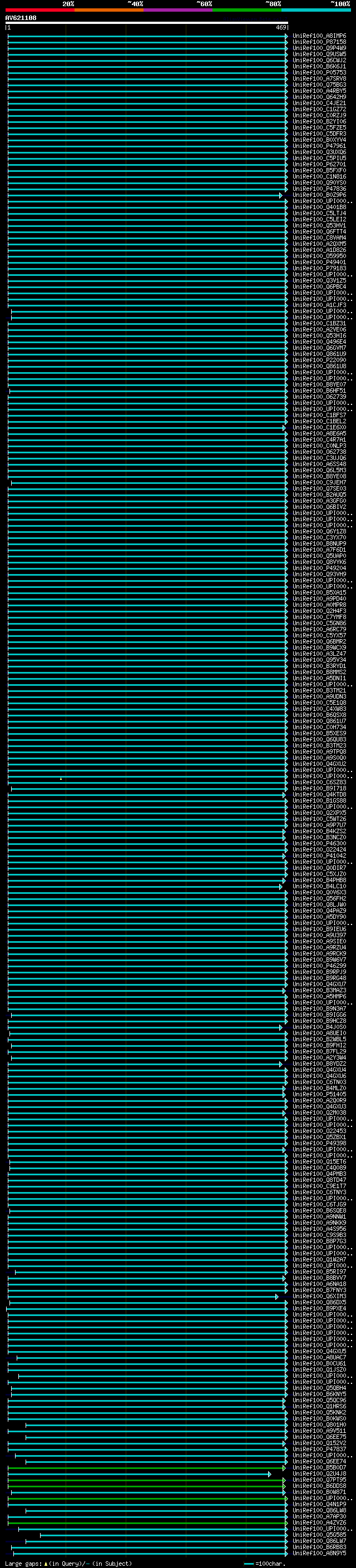
Task: Click the alignment arrowhead for B0Z9P6
Action: (281, 195)
